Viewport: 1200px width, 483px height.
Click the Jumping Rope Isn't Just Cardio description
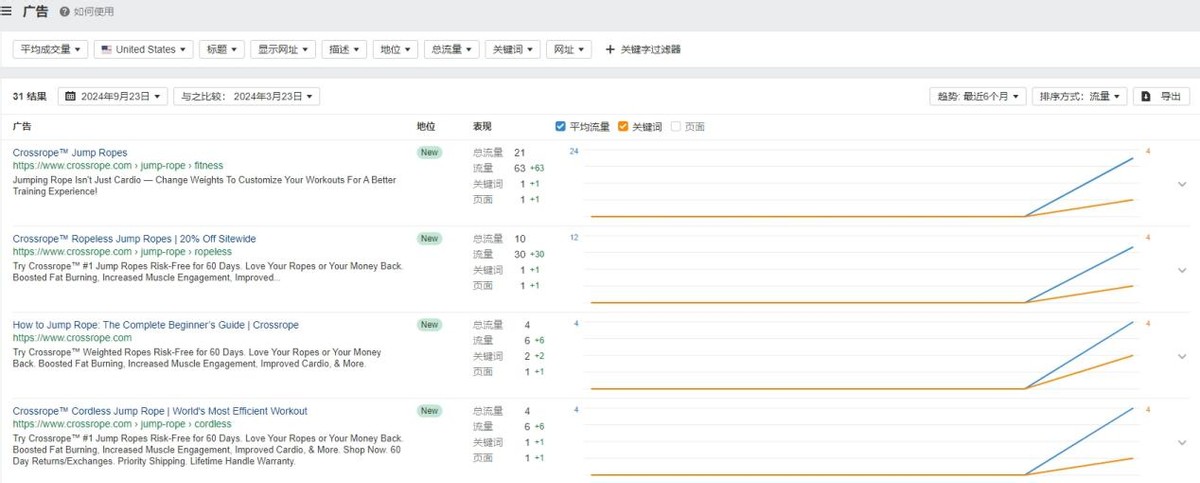[204, 185]
